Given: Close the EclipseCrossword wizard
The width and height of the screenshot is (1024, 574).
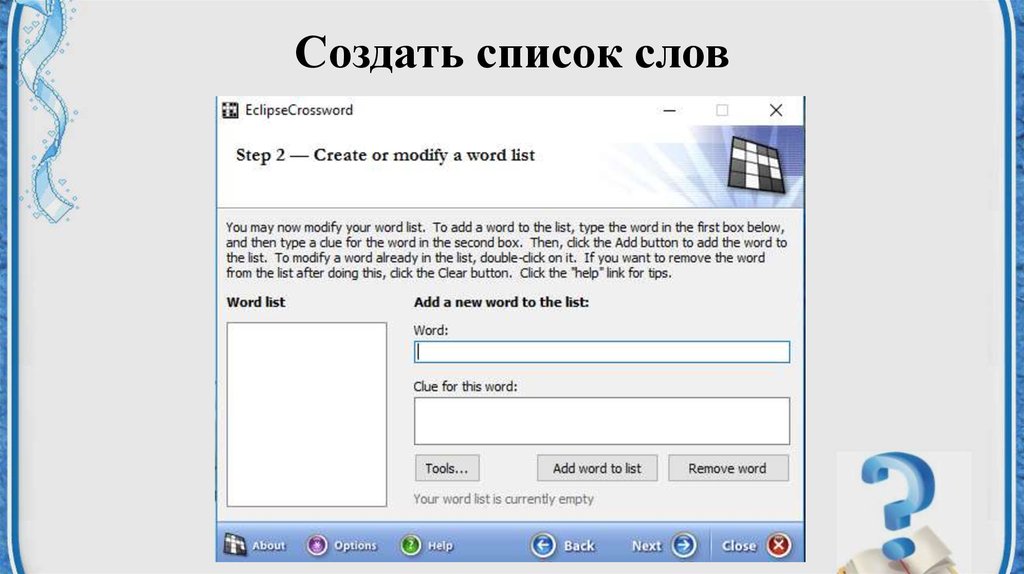Looking at the screenshot, I should point(756,545).
